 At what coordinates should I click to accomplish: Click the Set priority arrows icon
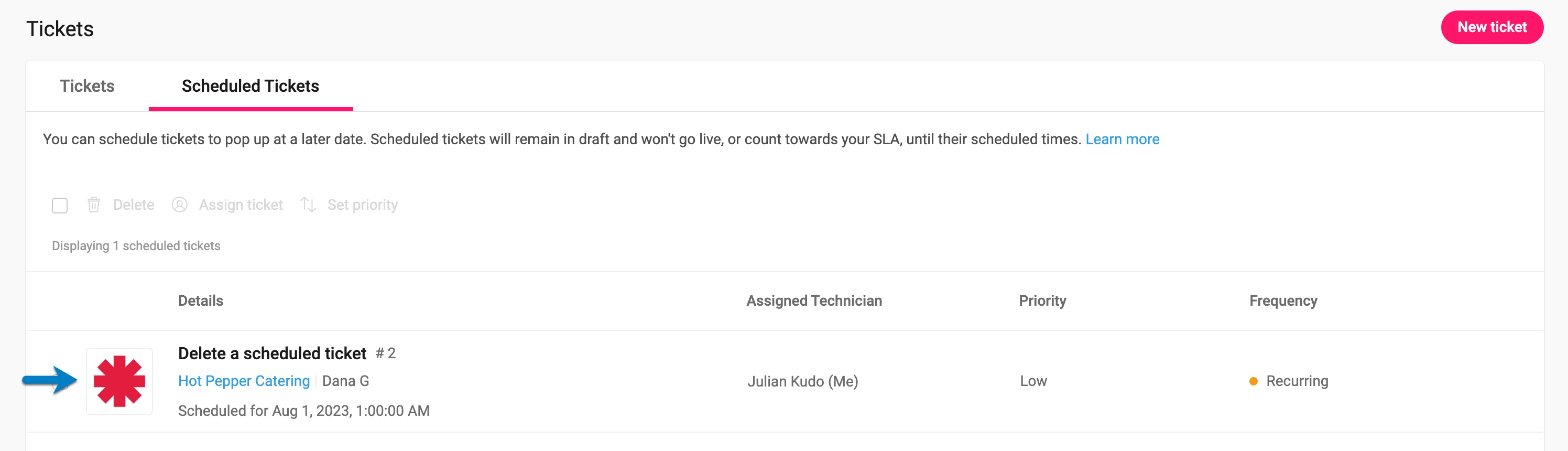[308, 205]
